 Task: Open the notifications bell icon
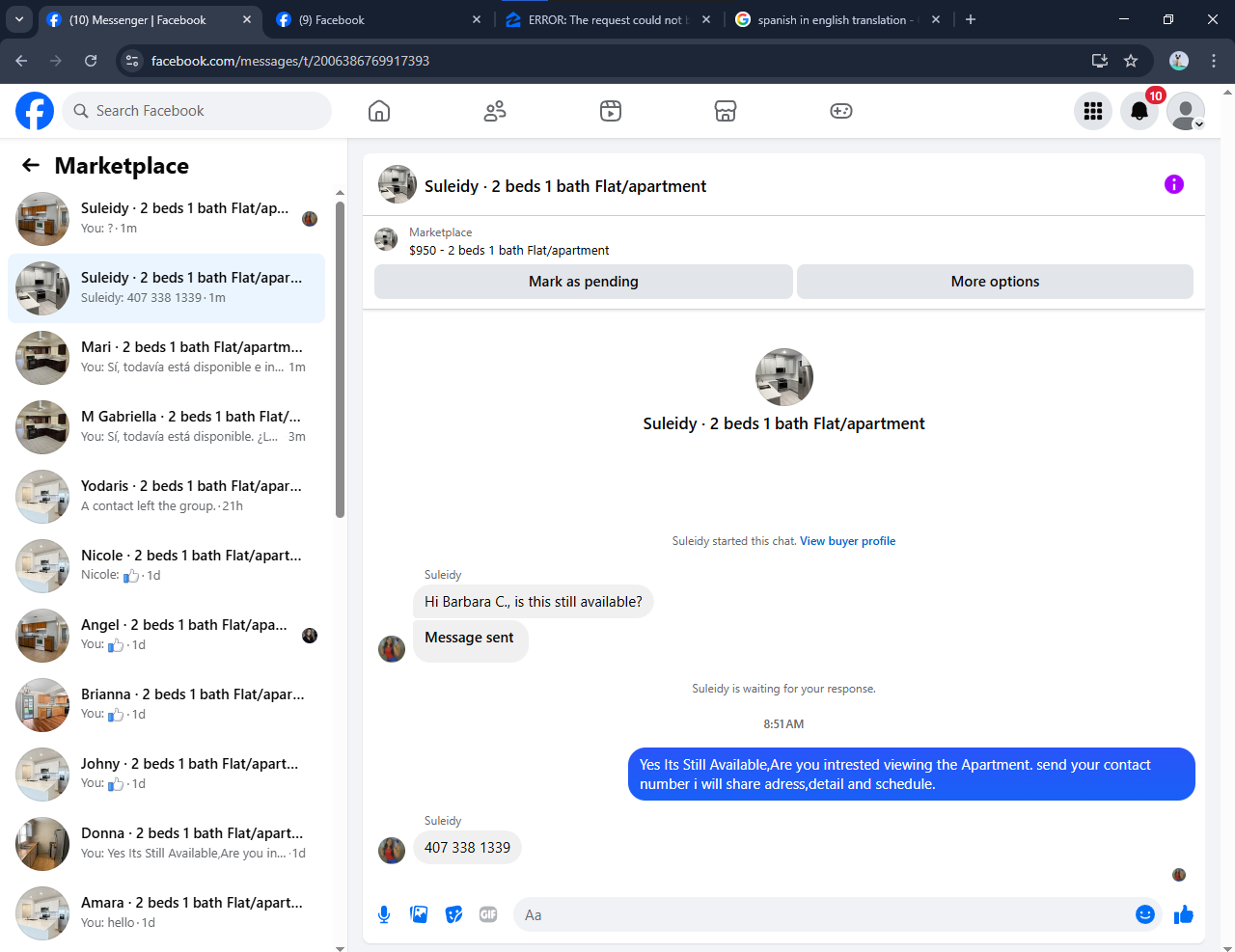pos(1139,111)
